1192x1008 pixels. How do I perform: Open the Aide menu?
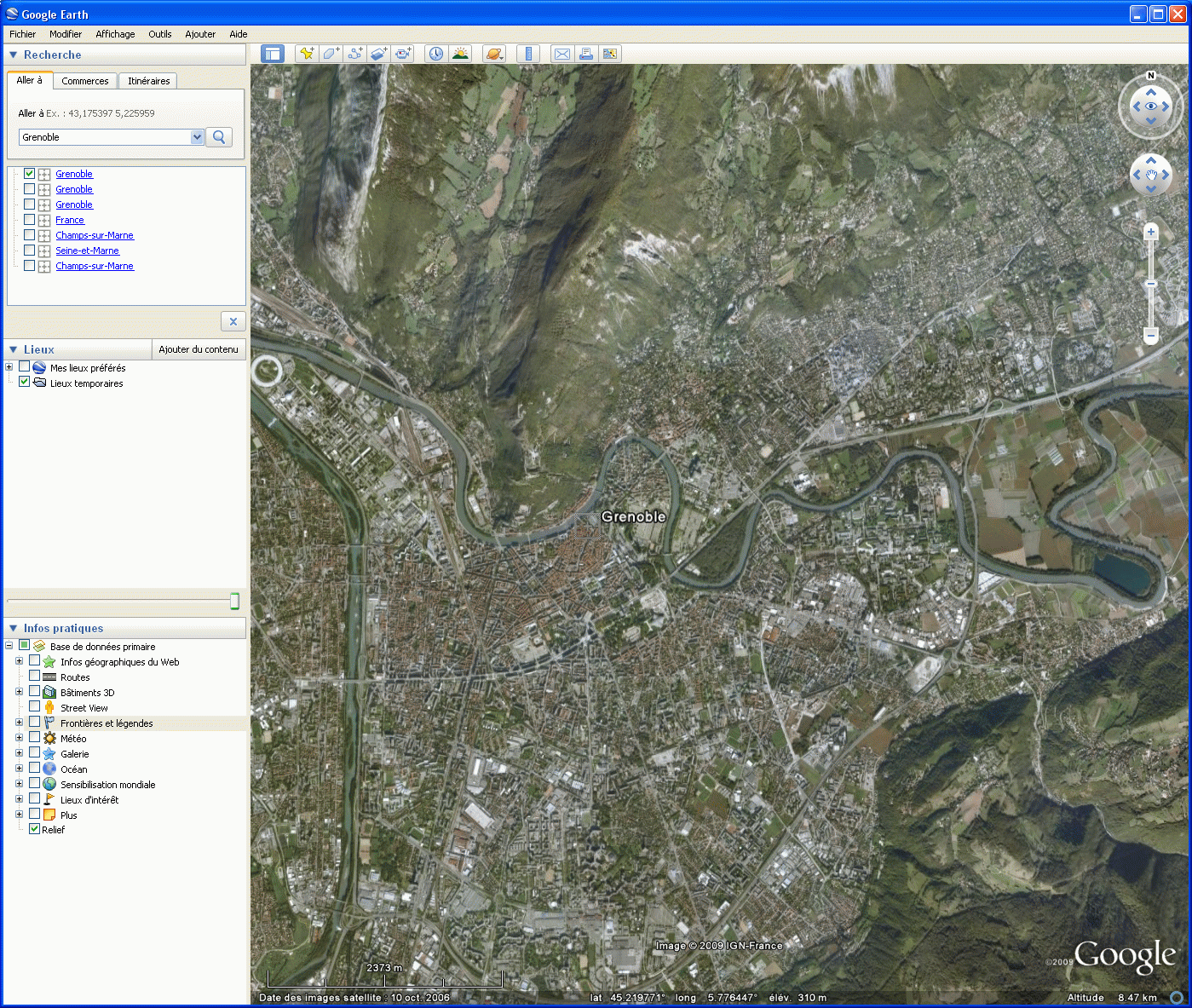239,34
